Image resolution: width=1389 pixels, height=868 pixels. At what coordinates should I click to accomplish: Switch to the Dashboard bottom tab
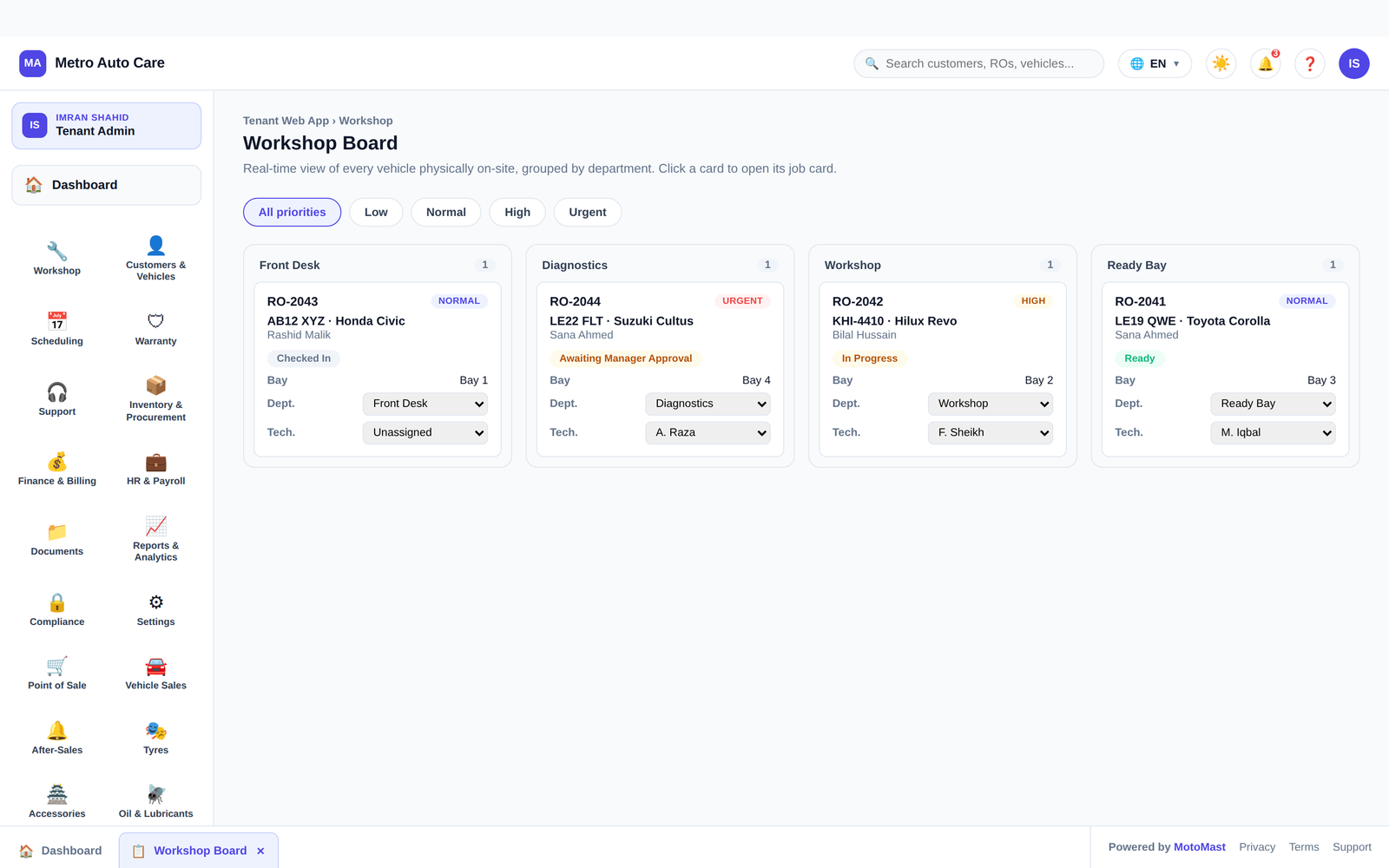point(61,851)
